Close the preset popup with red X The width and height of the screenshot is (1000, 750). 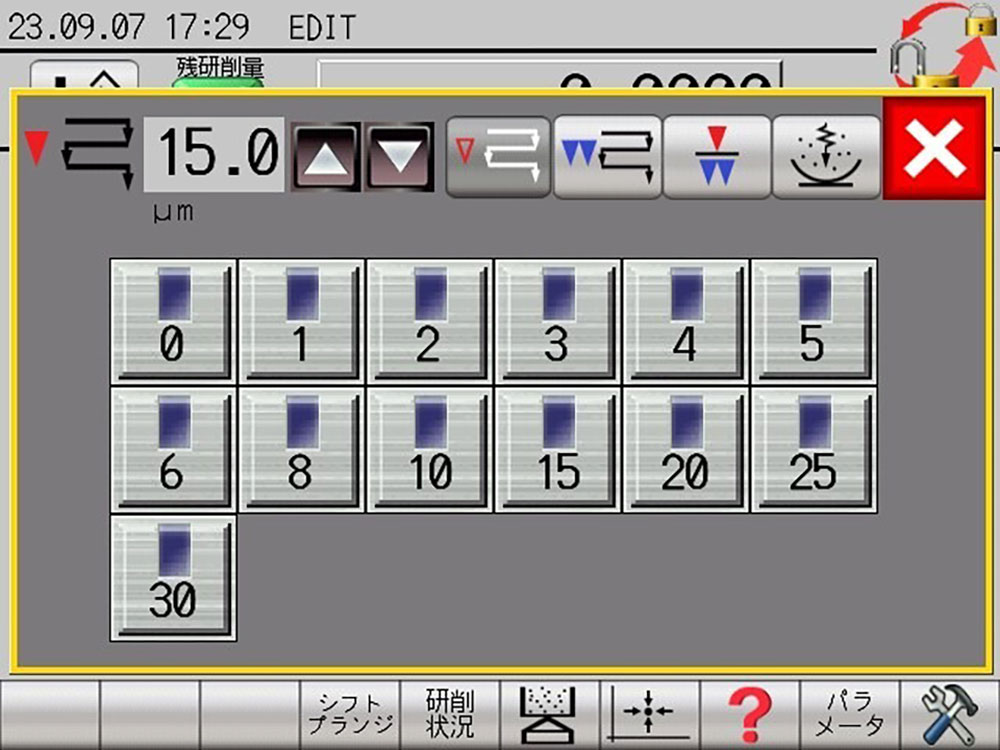click(934, 149)
